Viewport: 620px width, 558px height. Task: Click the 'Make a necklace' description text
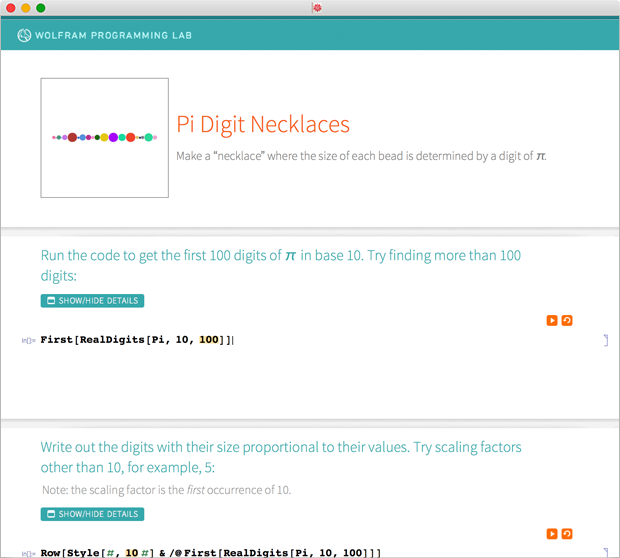click(x=361, y=156)
